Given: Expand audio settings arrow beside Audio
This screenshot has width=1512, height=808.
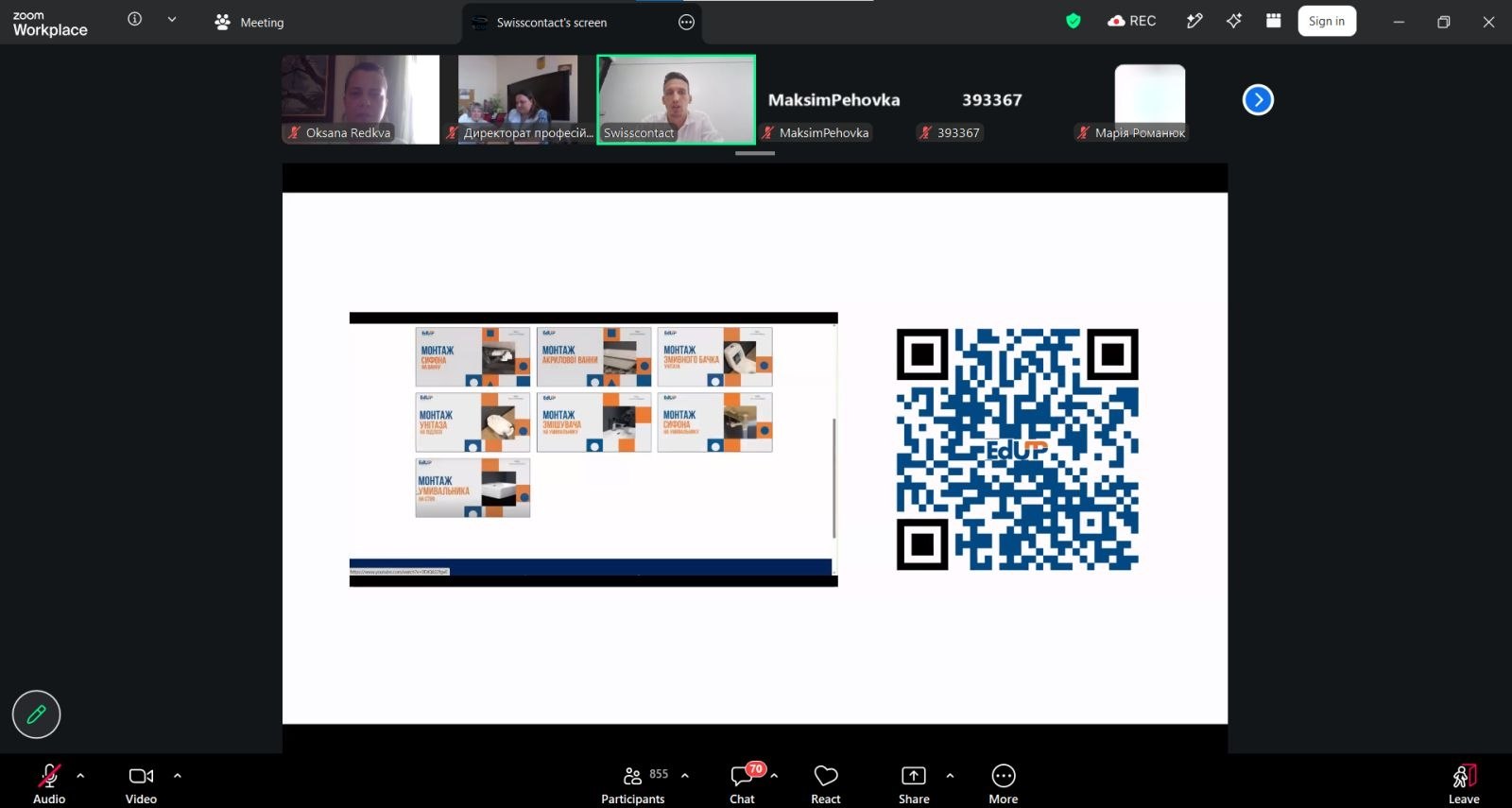Looking at the screenshot, I should (x=80, y=776).
